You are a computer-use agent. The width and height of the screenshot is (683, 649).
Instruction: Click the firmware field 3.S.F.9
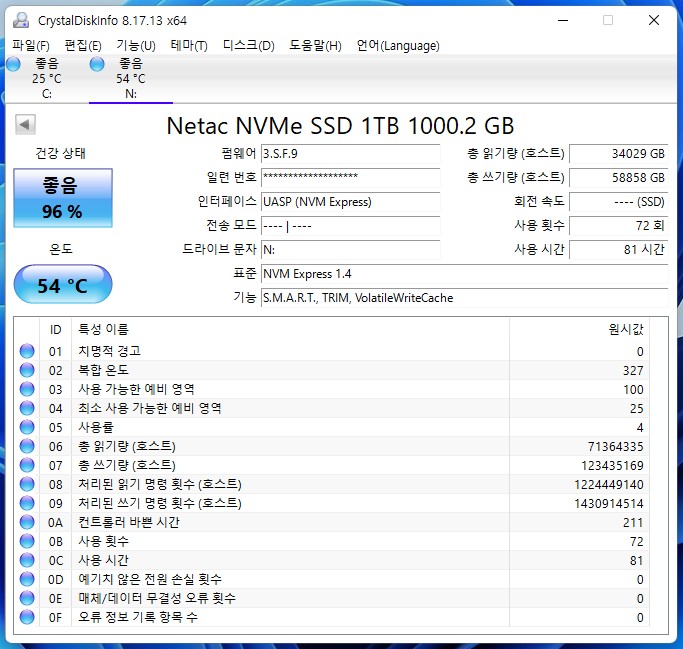point(351,154)
